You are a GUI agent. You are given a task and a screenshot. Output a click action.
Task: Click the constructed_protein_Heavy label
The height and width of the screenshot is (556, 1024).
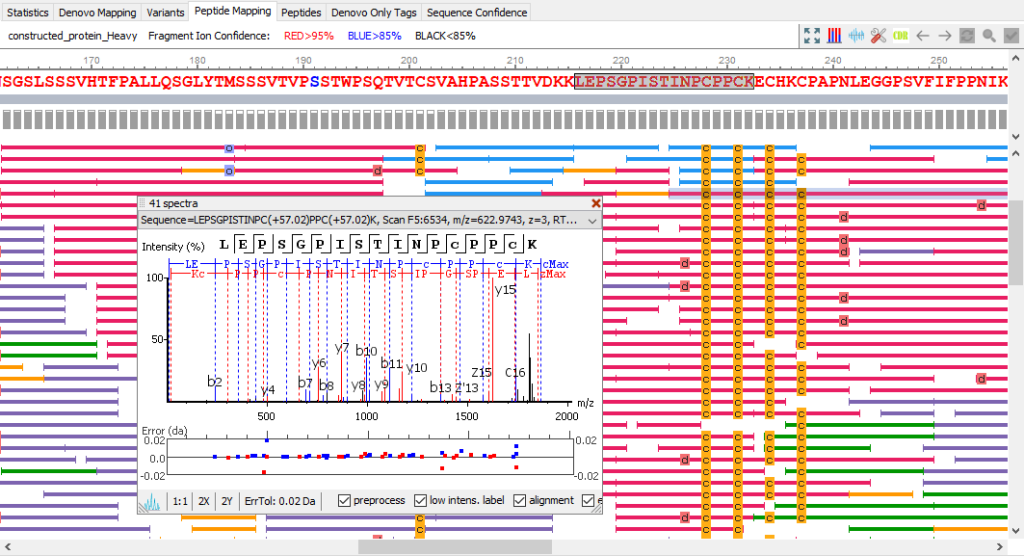tap(72, 36)
